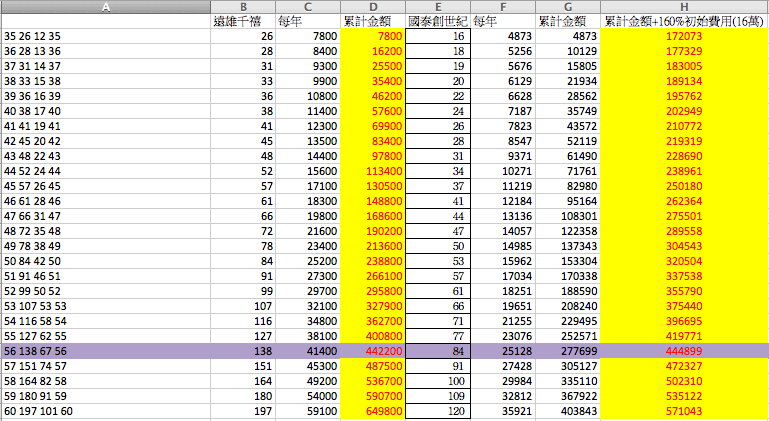
Task: Select cell with value 327900
Action: coord(373,306)
